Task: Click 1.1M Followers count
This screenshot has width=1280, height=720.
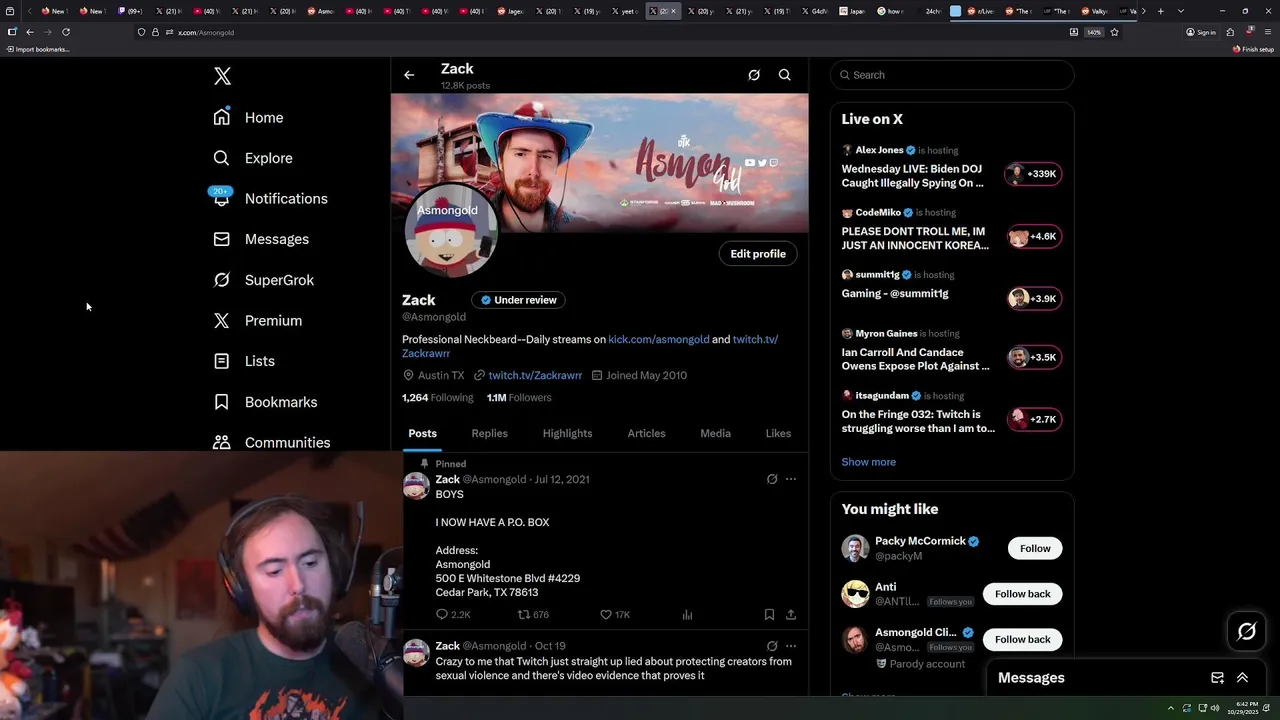Action: pos(519,397)
